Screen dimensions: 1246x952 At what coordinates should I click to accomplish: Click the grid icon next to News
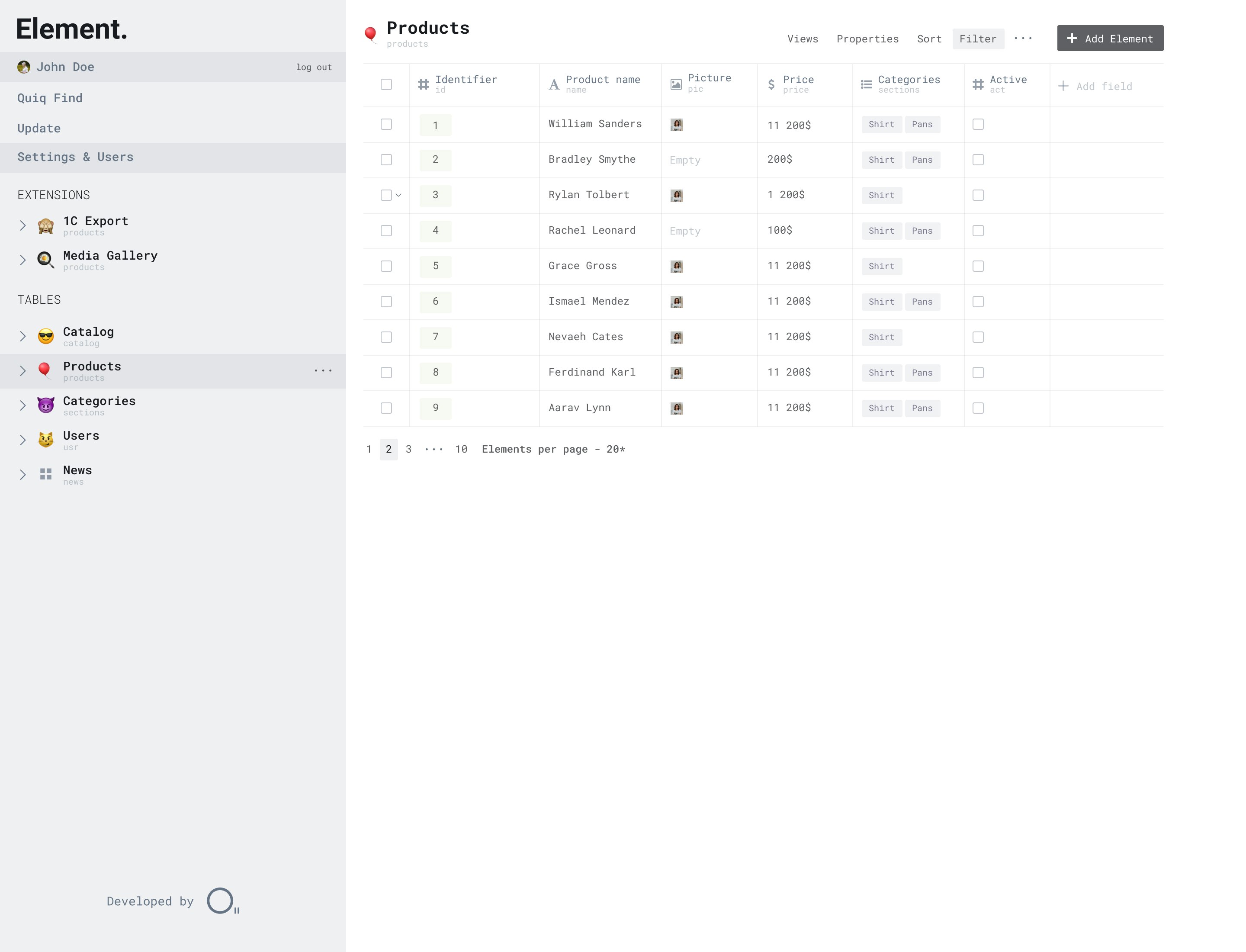tap(45, 474)
